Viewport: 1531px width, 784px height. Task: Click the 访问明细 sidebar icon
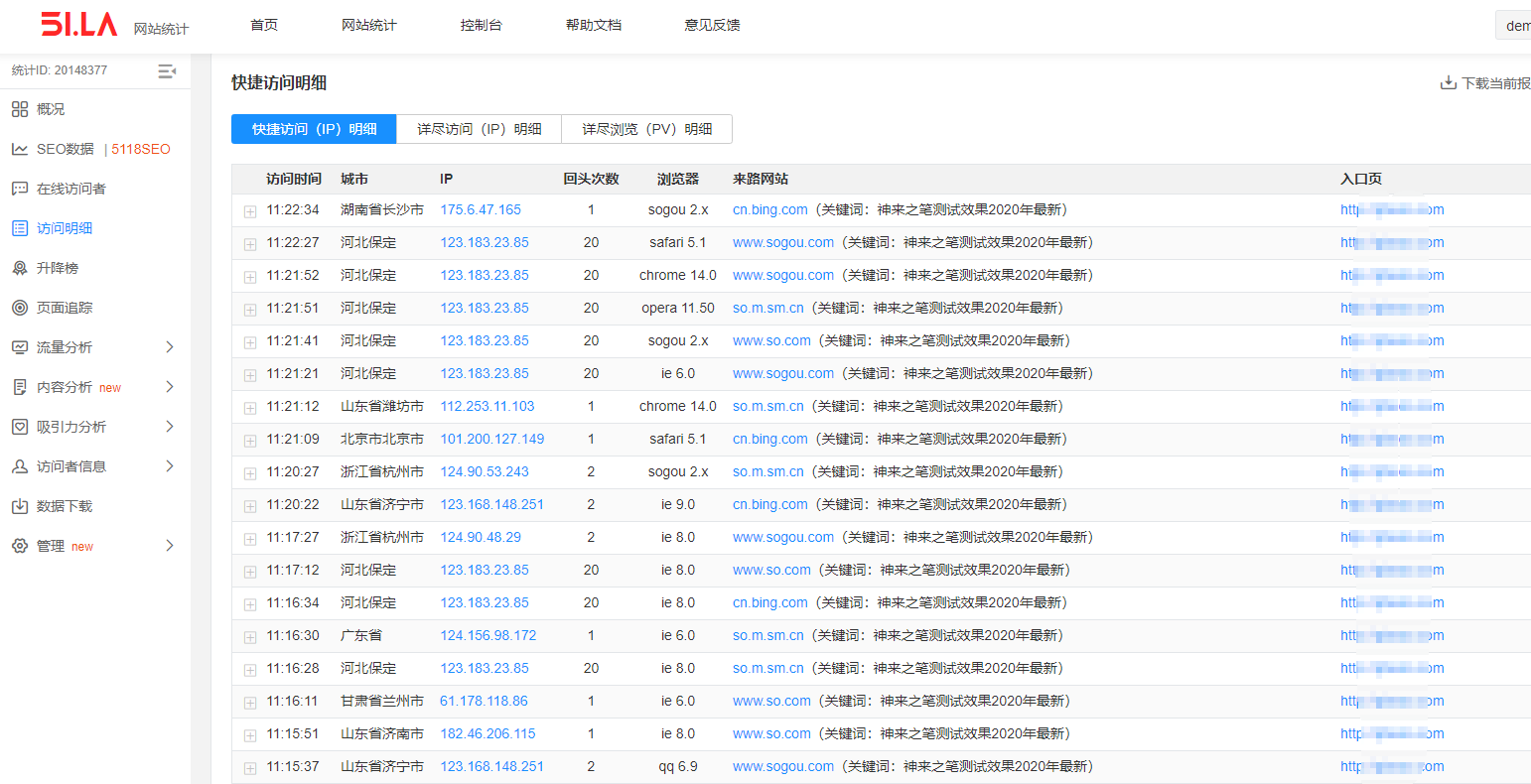tap(22, 227)
